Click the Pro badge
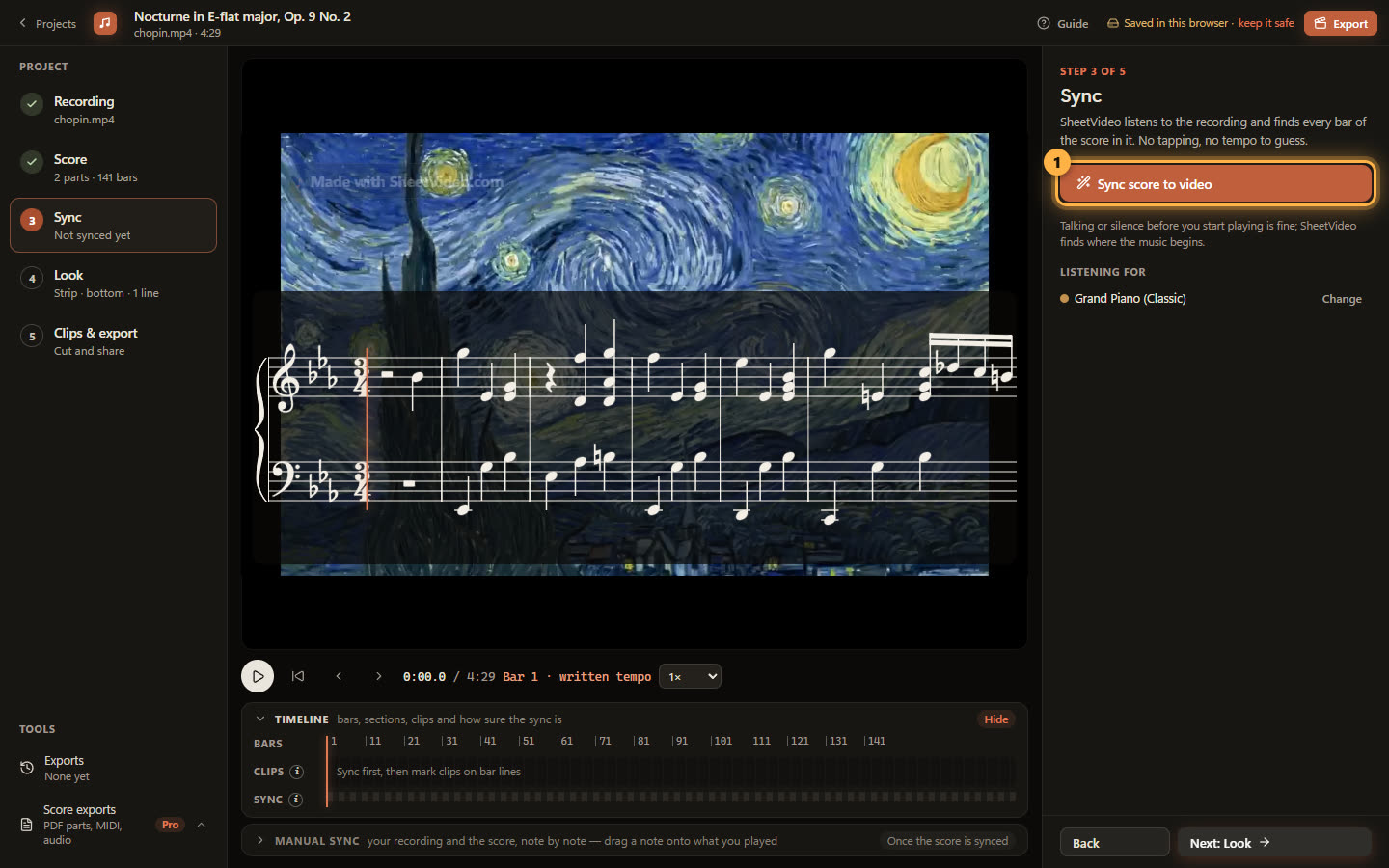 click(170, 825)
